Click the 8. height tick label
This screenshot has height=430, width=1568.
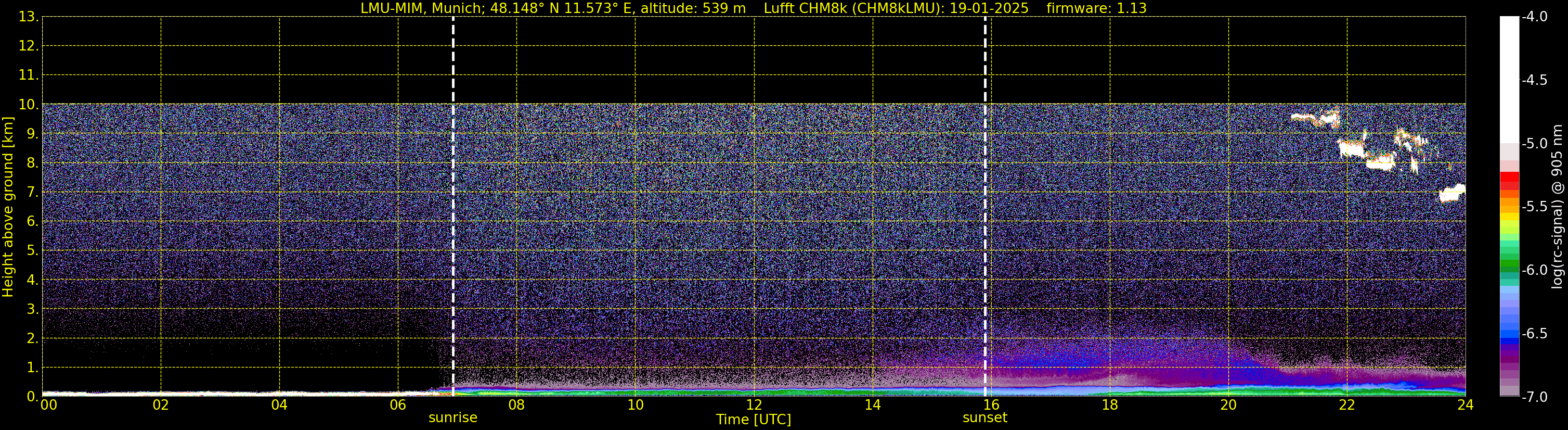point(32,163)
